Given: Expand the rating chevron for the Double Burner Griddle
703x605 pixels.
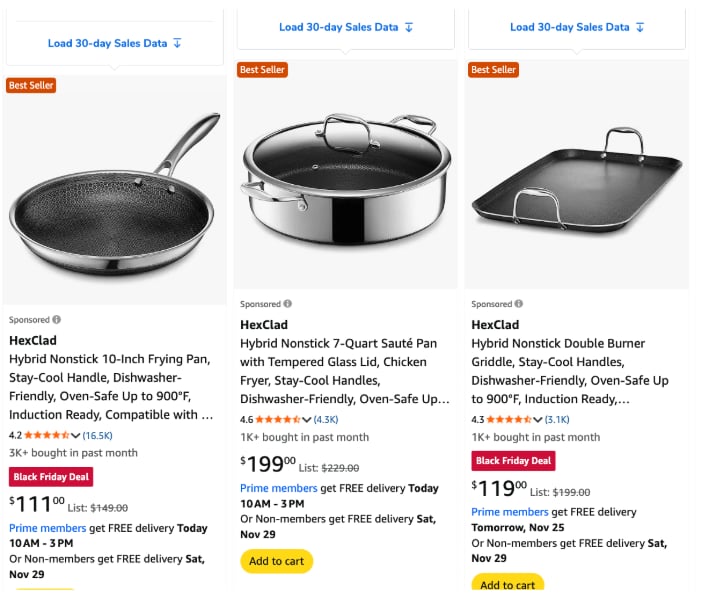Looking at the screenshot, I should pos(538,419).
